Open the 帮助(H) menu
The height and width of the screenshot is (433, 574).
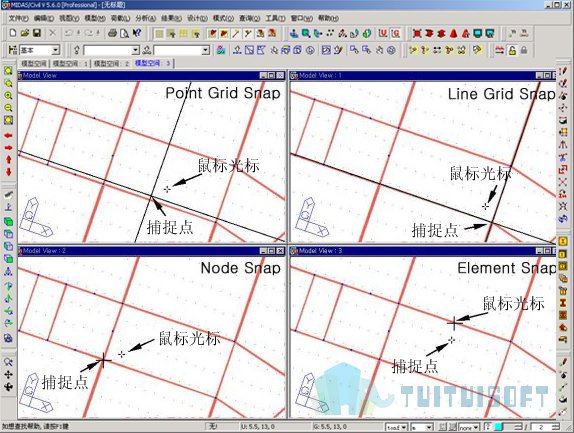(x=328, y=18)
